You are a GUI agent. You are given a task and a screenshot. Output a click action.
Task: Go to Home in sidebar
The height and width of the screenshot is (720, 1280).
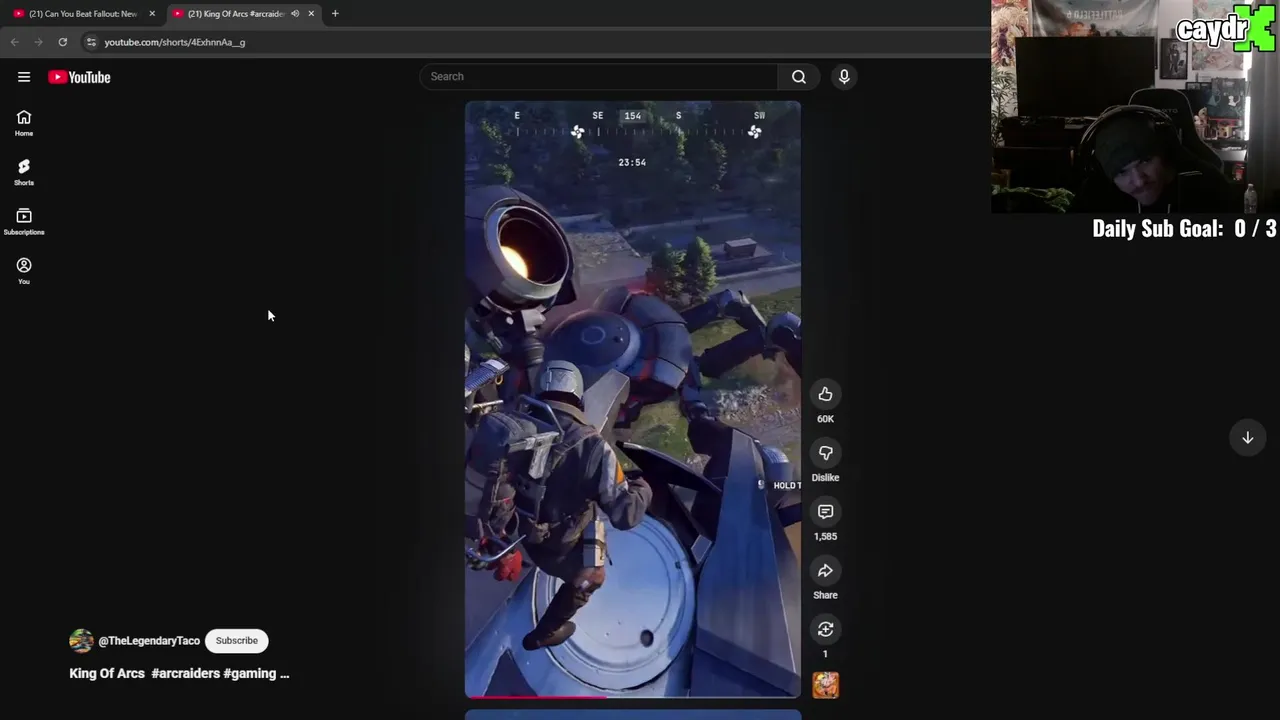point(24,123)
